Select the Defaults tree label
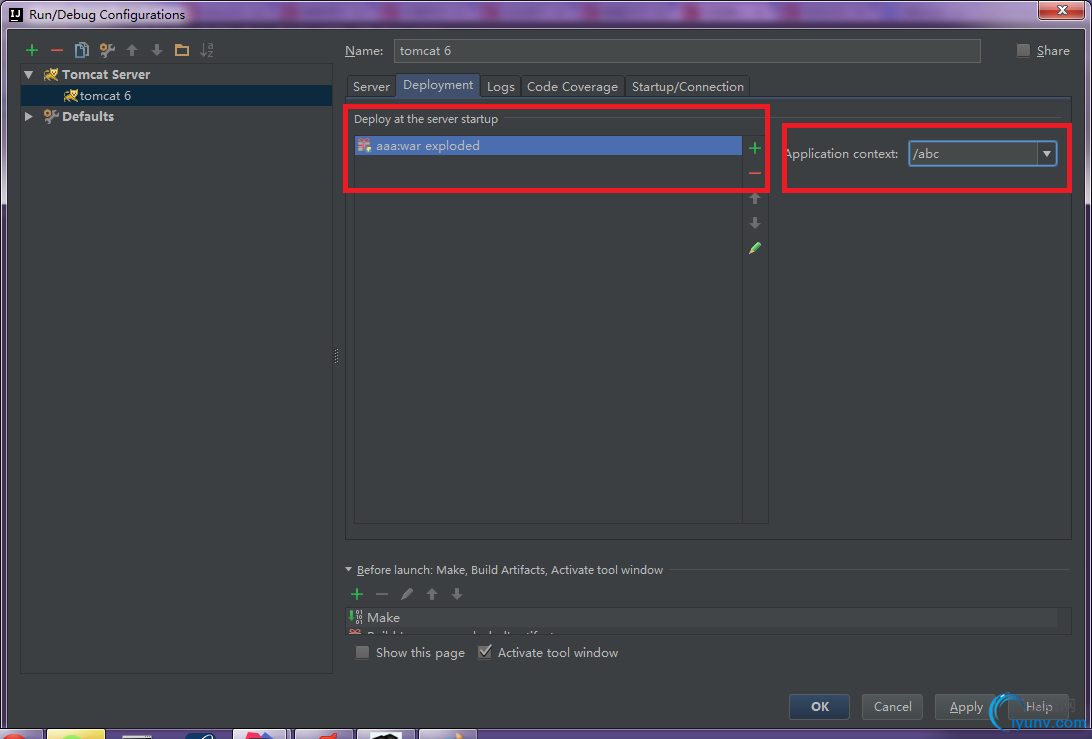 pos(88,116)
